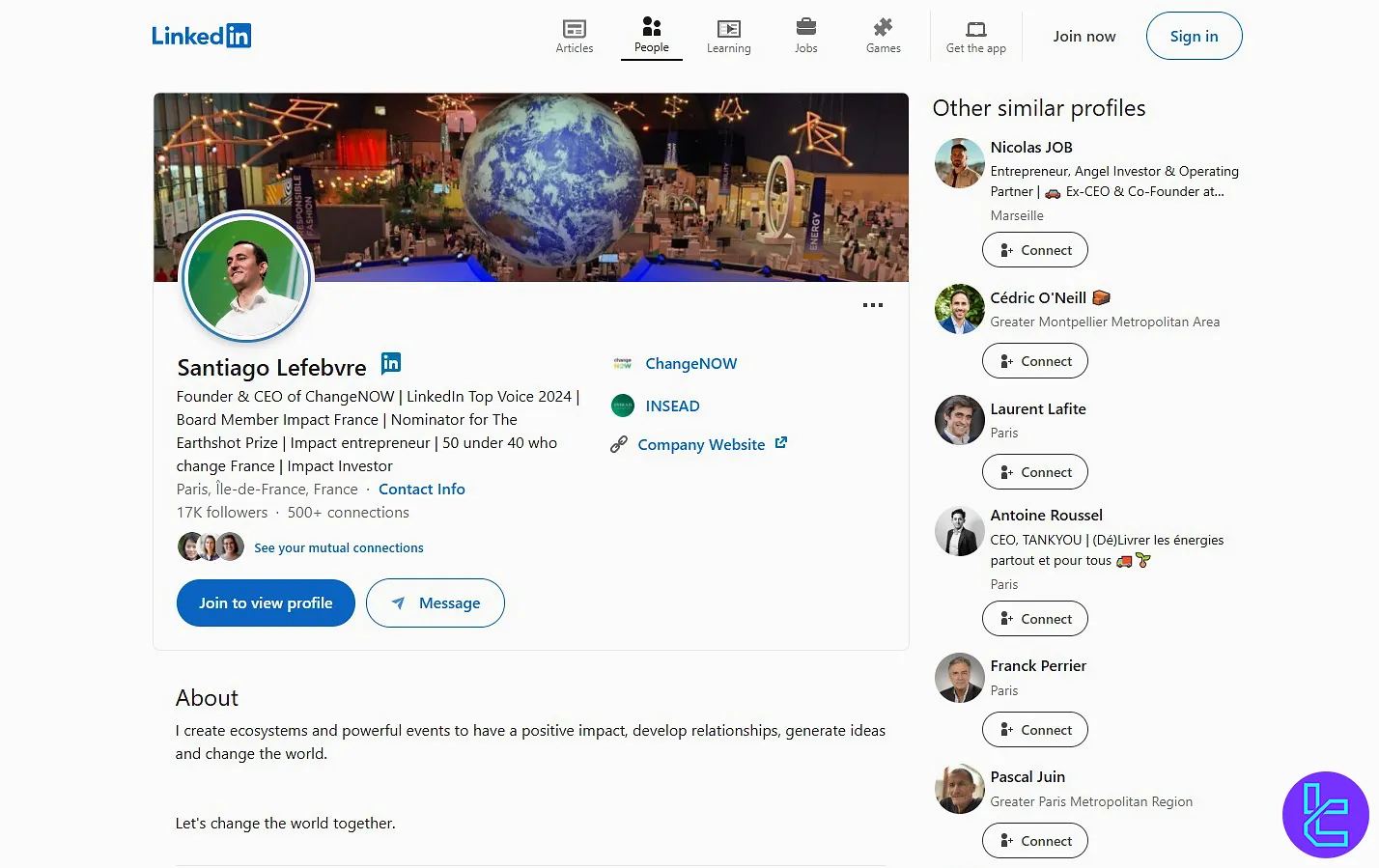Open the Jobs section

[806, 36]
